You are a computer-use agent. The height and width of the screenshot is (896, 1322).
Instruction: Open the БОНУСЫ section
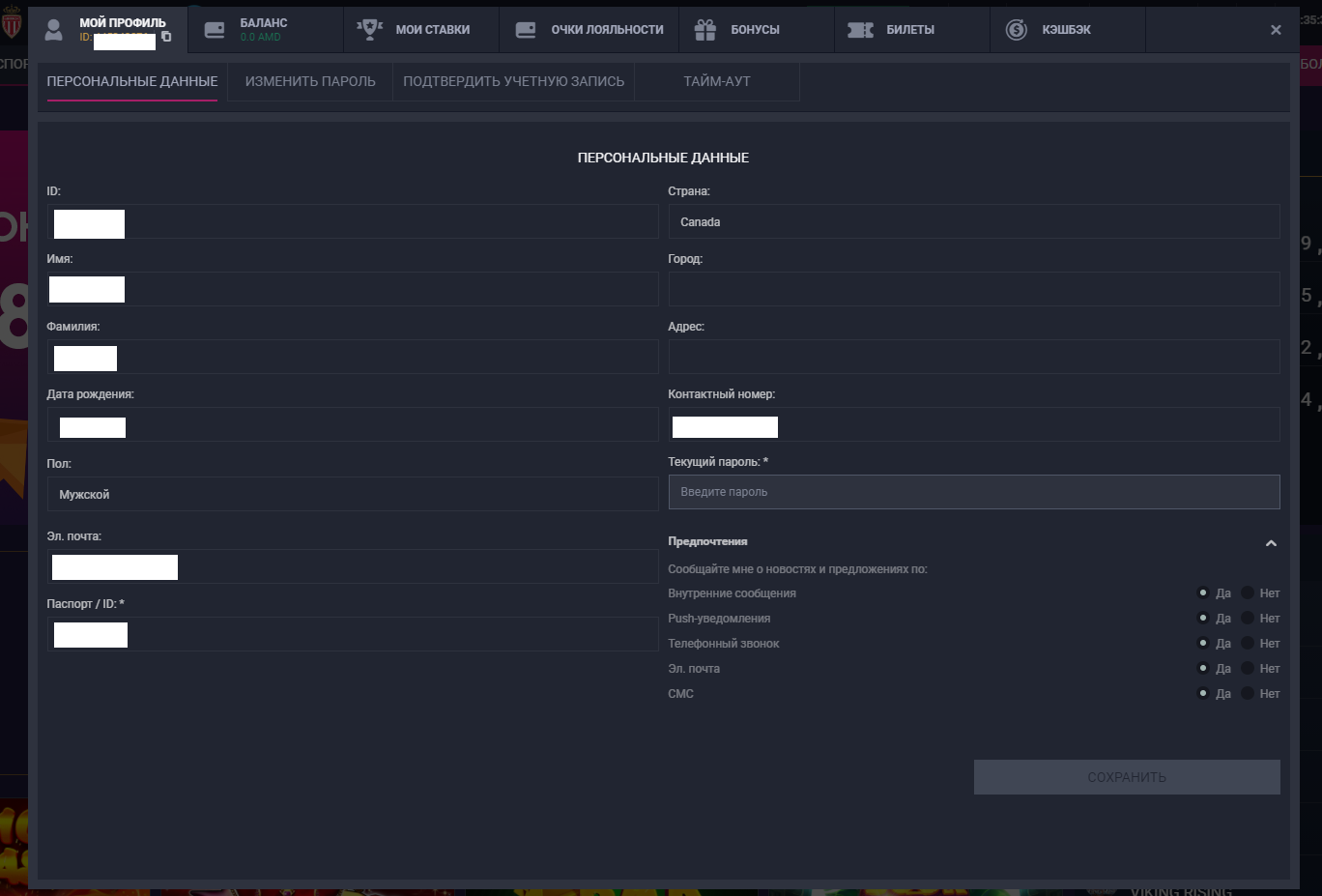(x=757, y=30)
